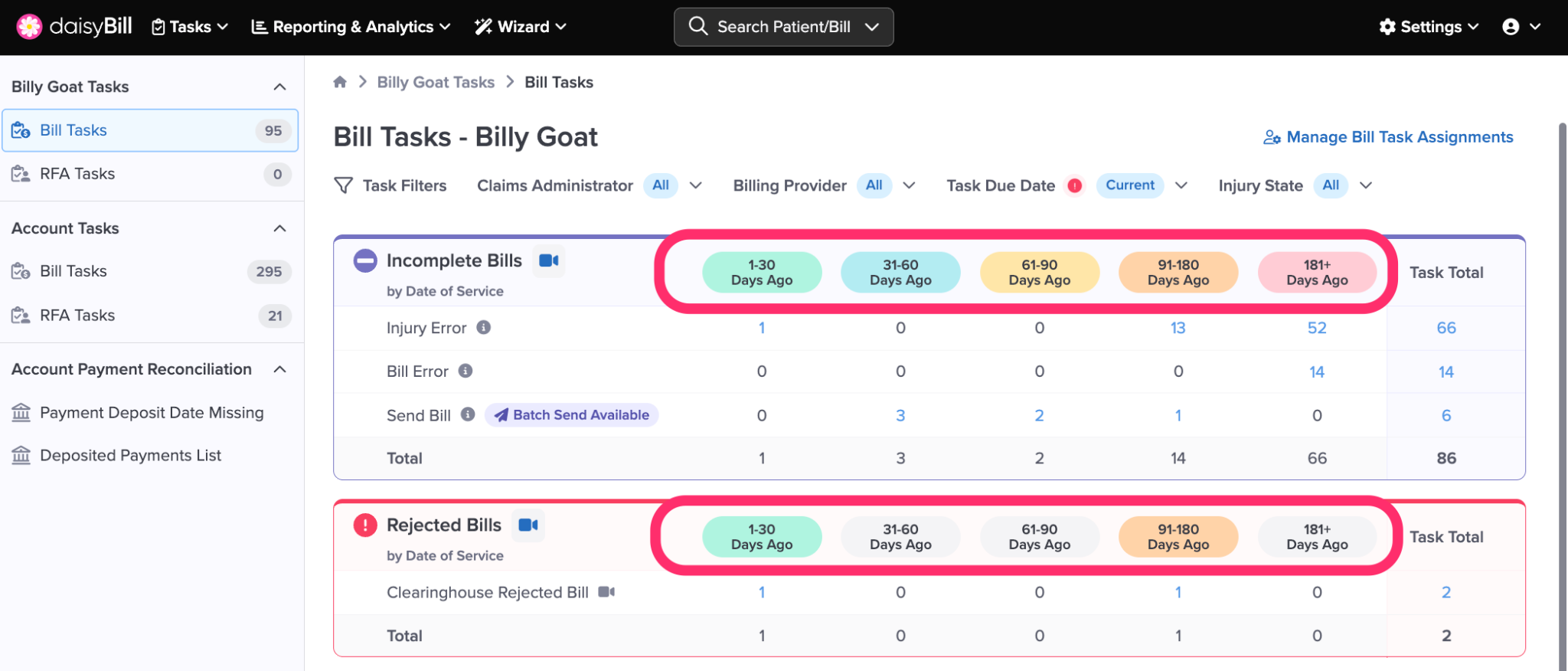The image size is (1568, 671).
Task: Click the Injury Error info icon
Action: 483,328
